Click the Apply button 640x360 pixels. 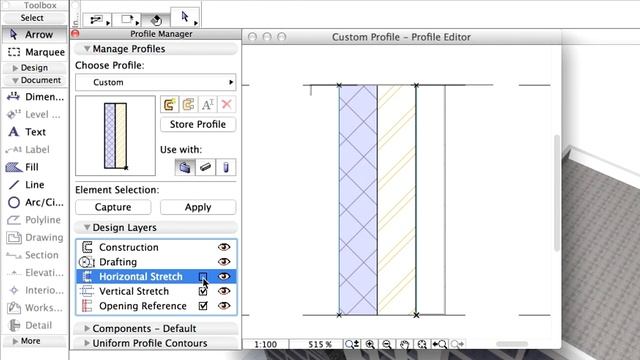[198, 207]
